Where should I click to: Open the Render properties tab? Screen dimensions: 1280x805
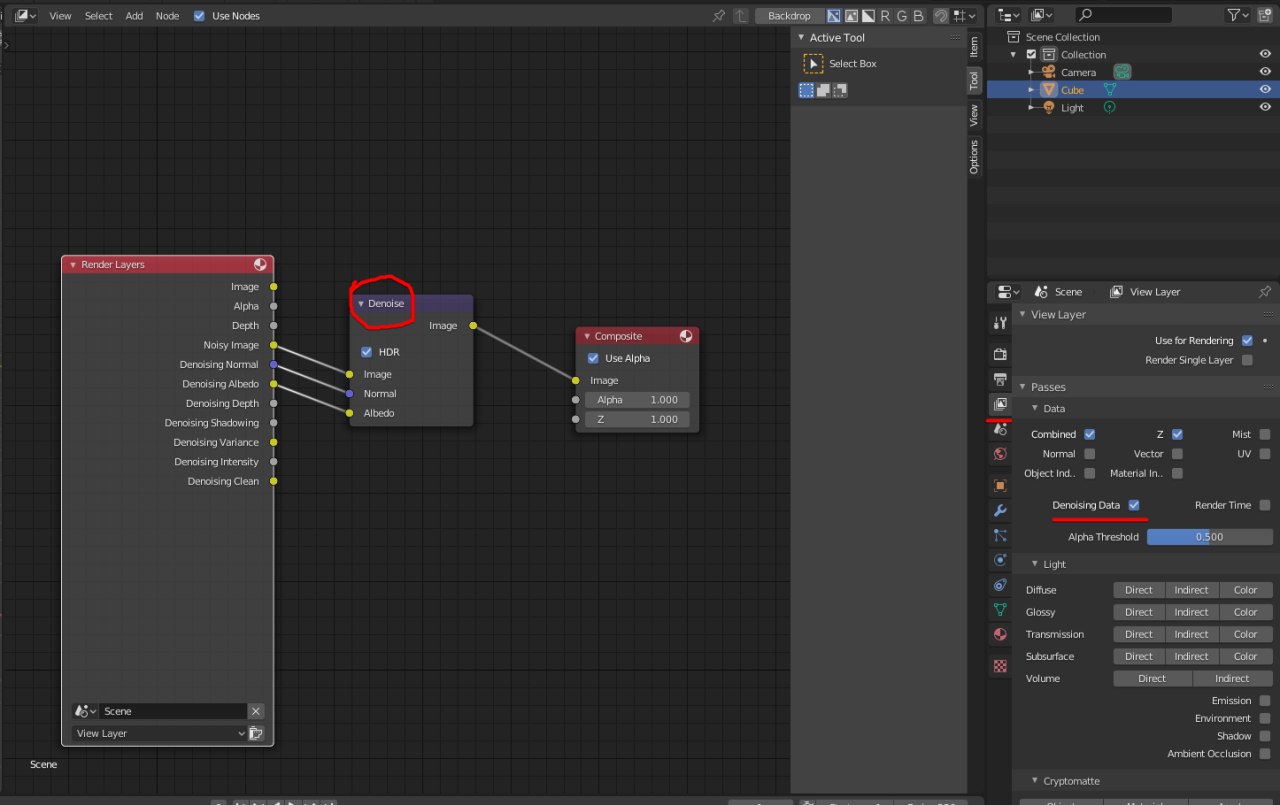pyautogui.click(x=999, y=354)
